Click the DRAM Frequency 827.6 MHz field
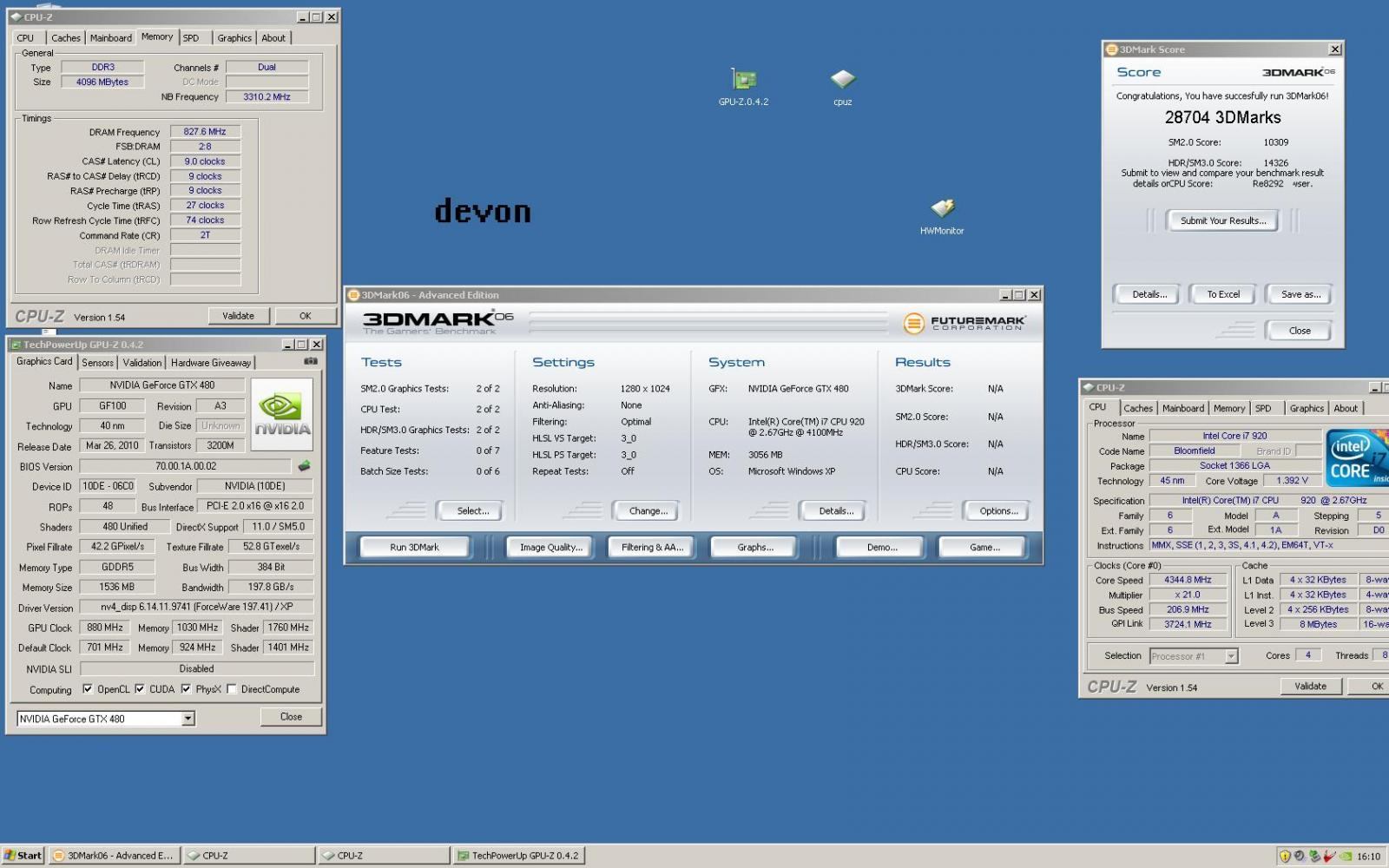1389x868 pixels. 205,132
